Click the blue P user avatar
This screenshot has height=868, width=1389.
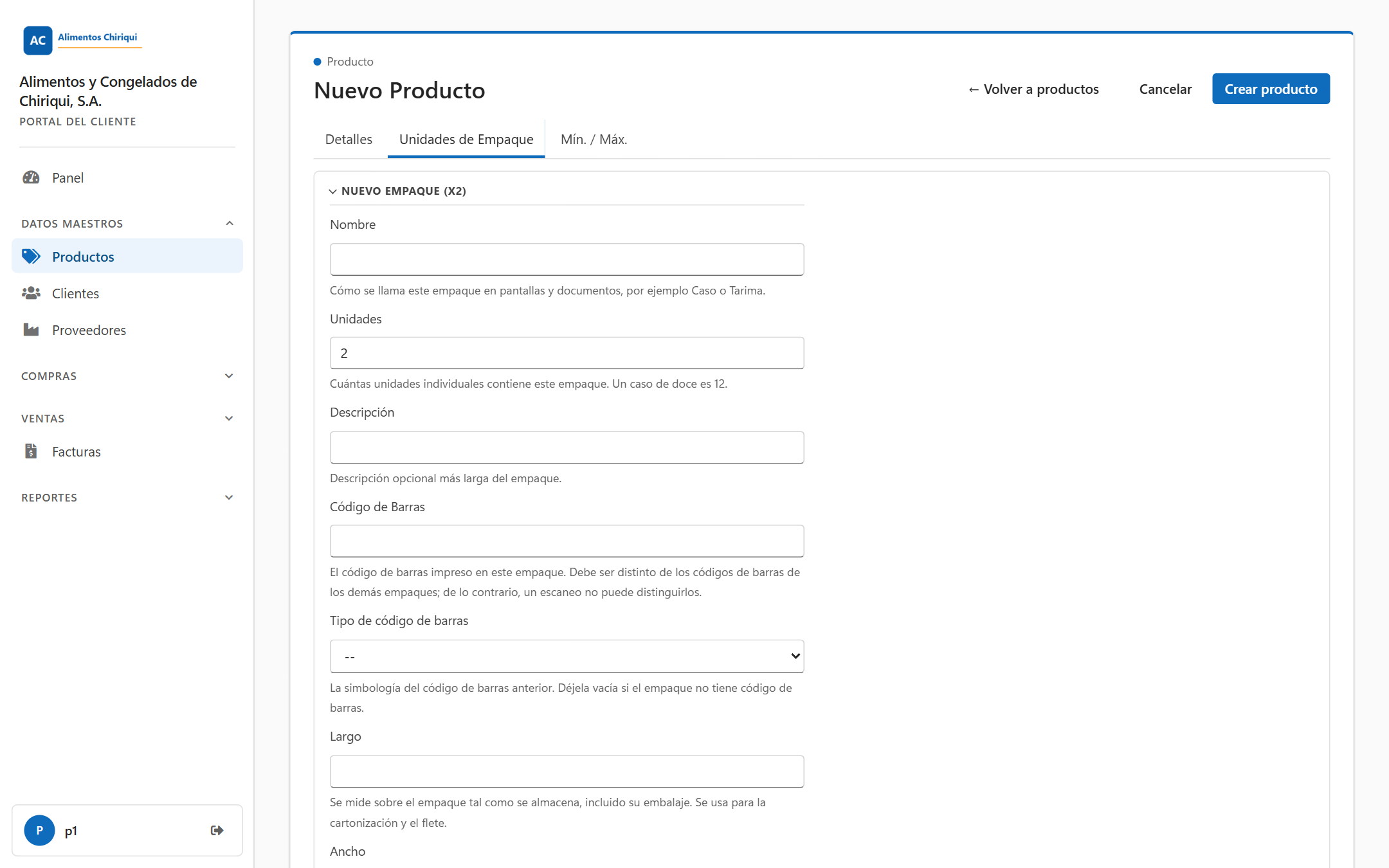(39, 830)
